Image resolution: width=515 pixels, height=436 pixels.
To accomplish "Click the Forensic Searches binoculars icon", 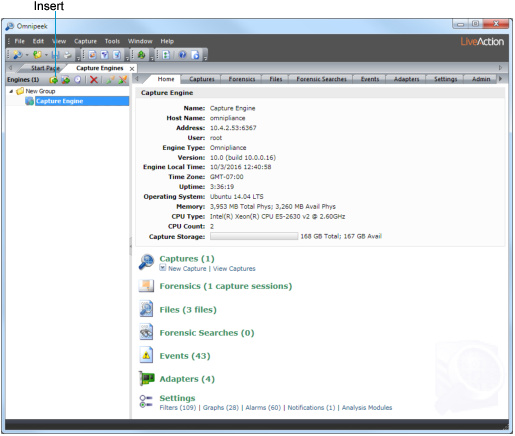I will pyautogui.click(x=146, y=332).
